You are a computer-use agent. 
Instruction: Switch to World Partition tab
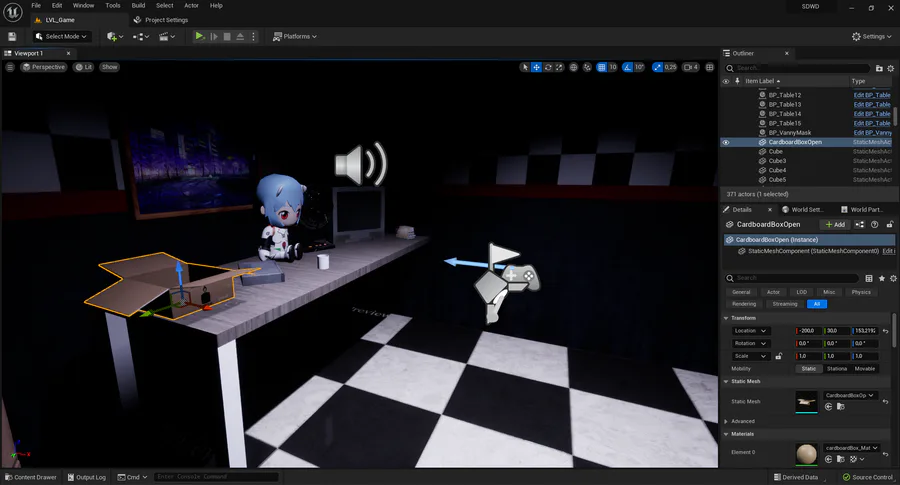862,209
